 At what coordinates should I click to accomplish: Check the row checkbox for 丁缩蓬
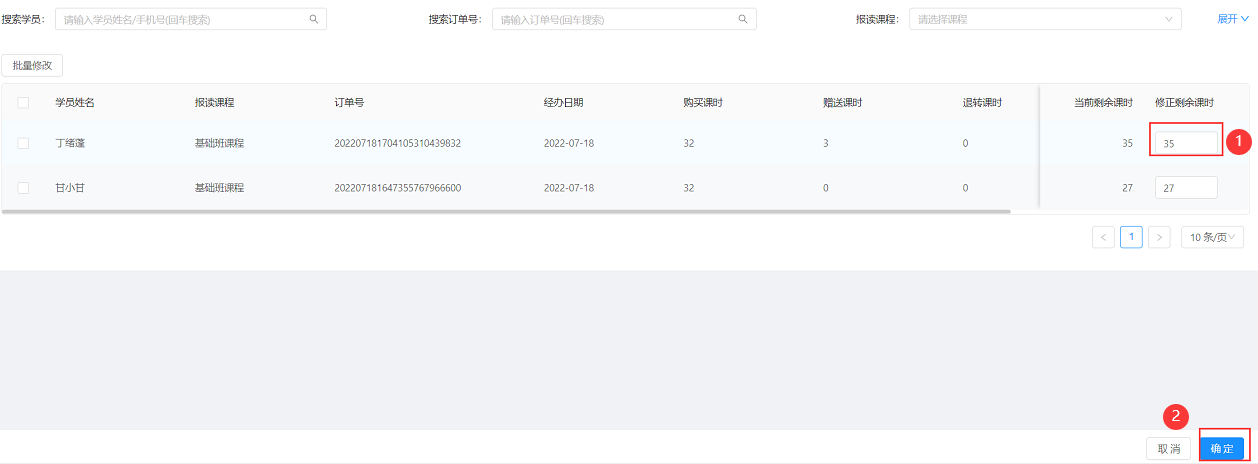click(x=23, y=143)
